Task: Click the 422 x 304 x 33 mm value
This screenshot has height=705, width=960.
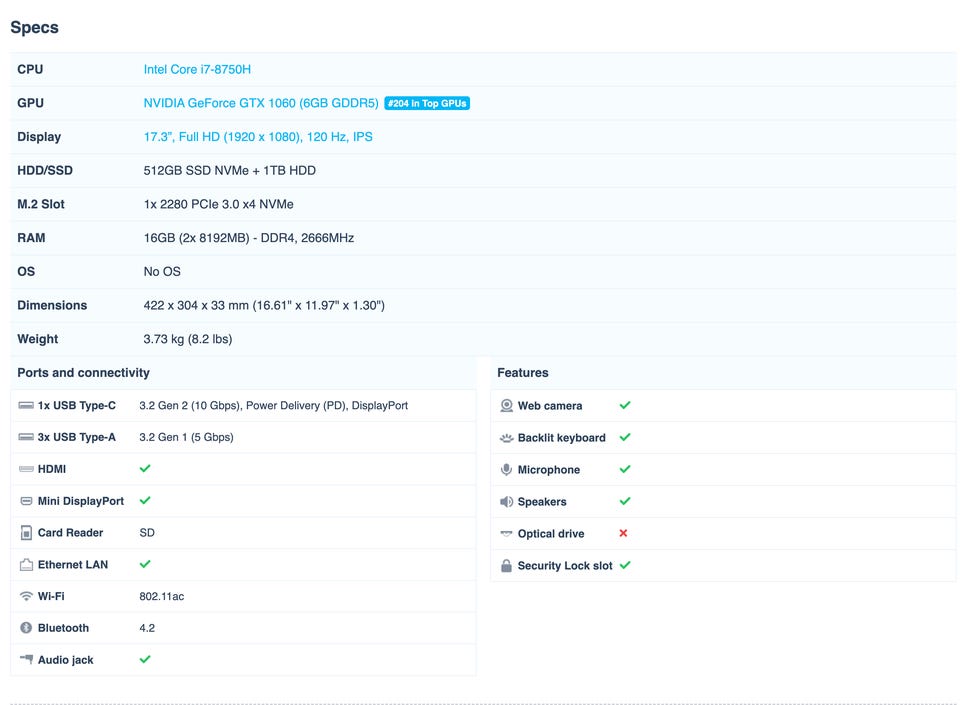Action: [264, 305]
